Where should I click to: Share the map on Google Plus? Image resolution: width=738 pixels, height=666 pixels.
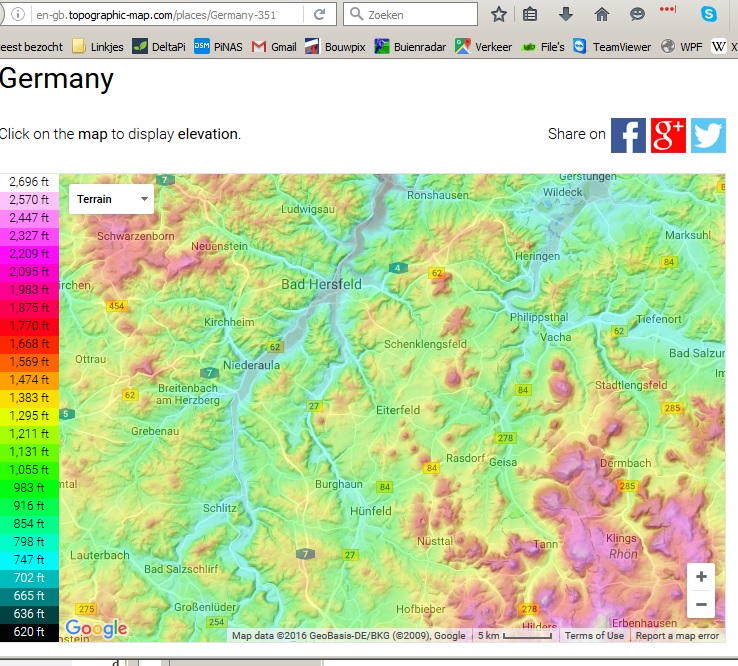point(668,135)
